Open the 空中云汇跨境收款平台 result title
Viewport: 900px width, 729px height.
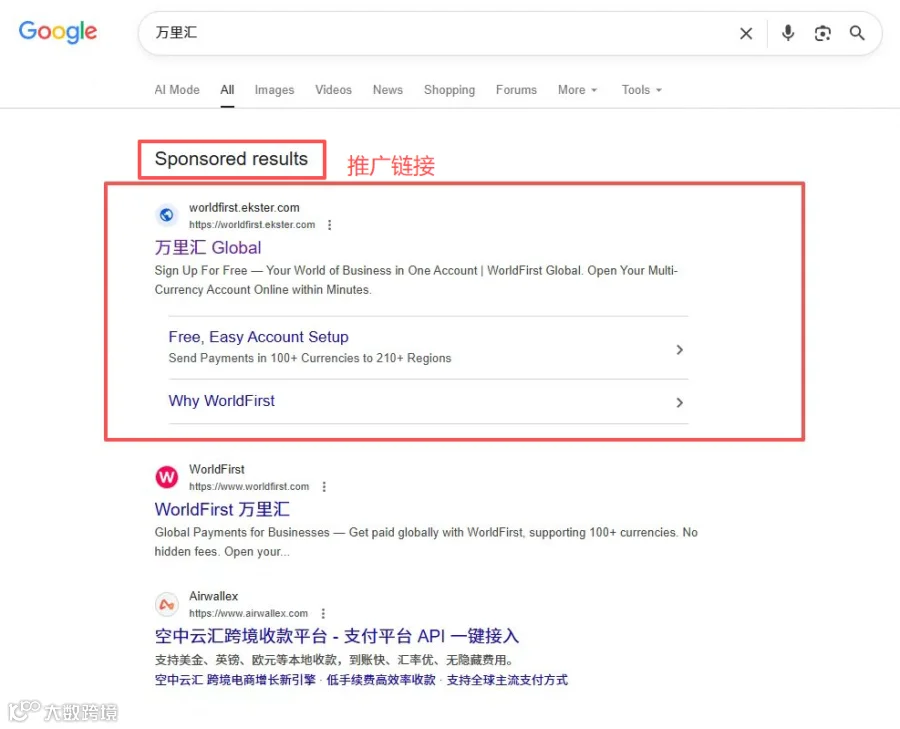337,636
